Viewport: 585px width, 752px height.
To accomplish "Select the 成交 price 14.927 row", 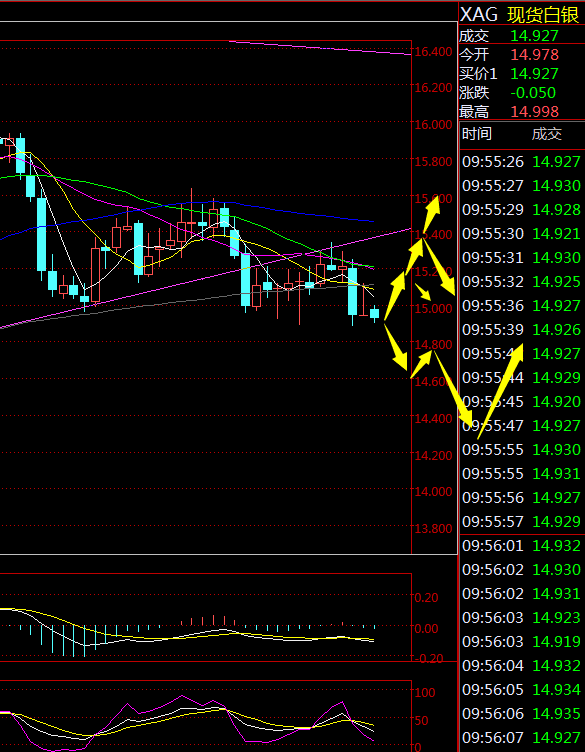I will [522, 35].
